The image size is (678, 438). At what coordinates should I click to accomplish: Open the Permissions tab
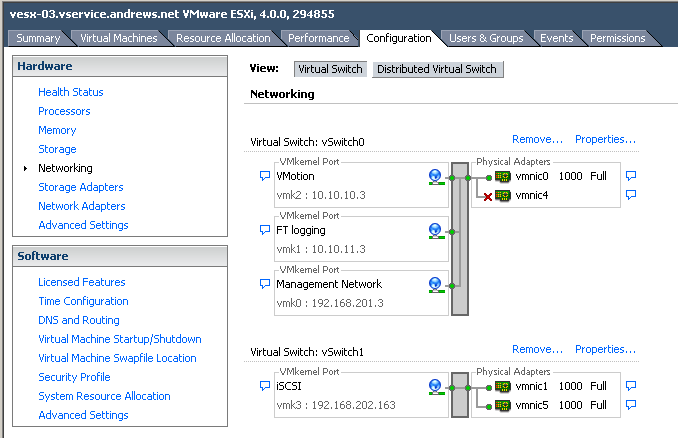617,38
